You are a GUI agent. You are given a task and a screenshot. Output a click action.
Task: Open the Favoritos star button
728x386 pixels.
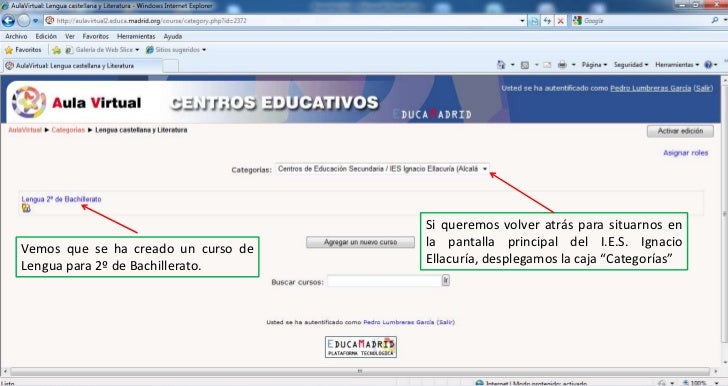tap(23, 50)
